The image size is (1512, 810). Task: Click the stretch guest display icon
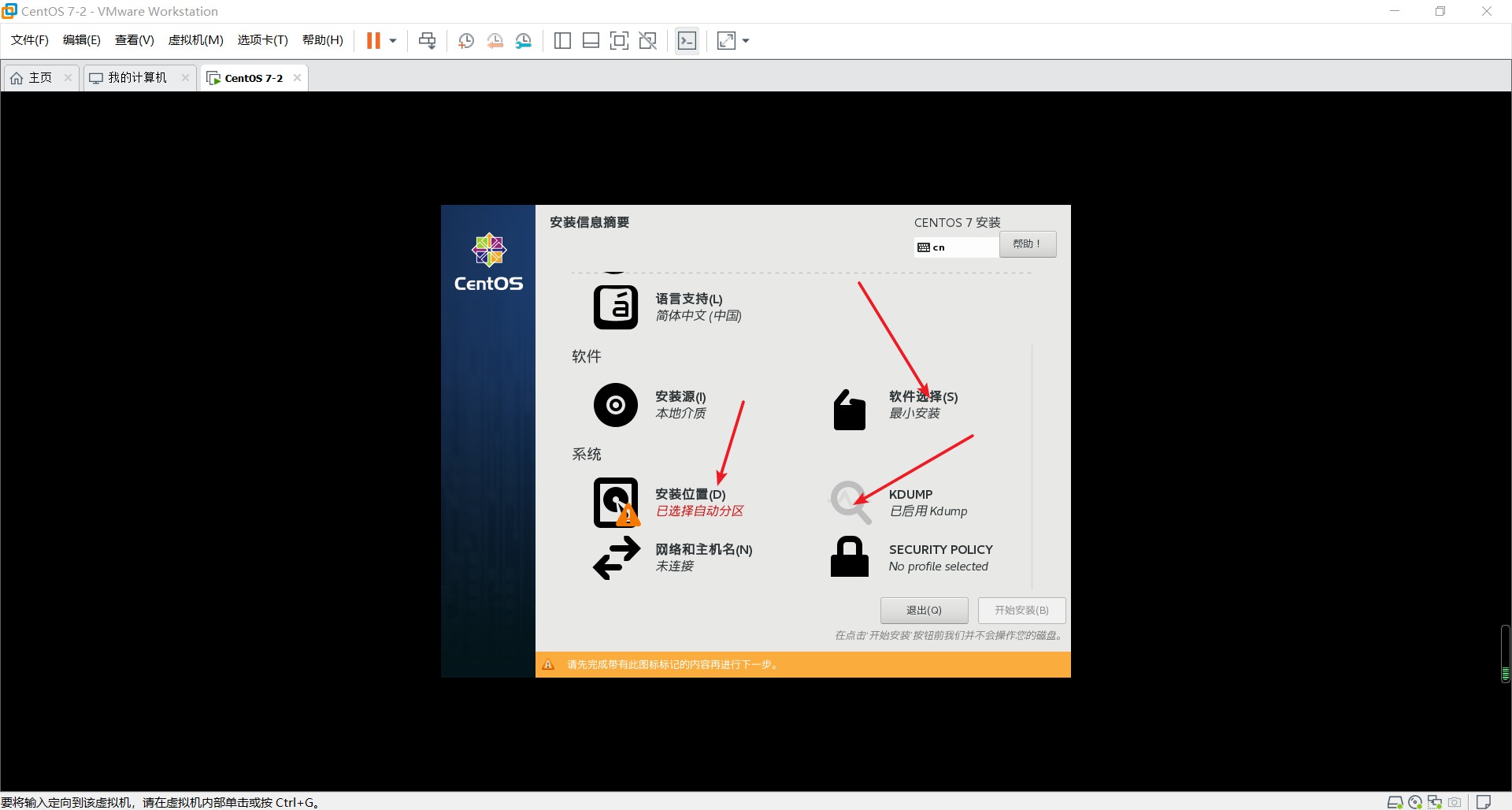(726, 41)
